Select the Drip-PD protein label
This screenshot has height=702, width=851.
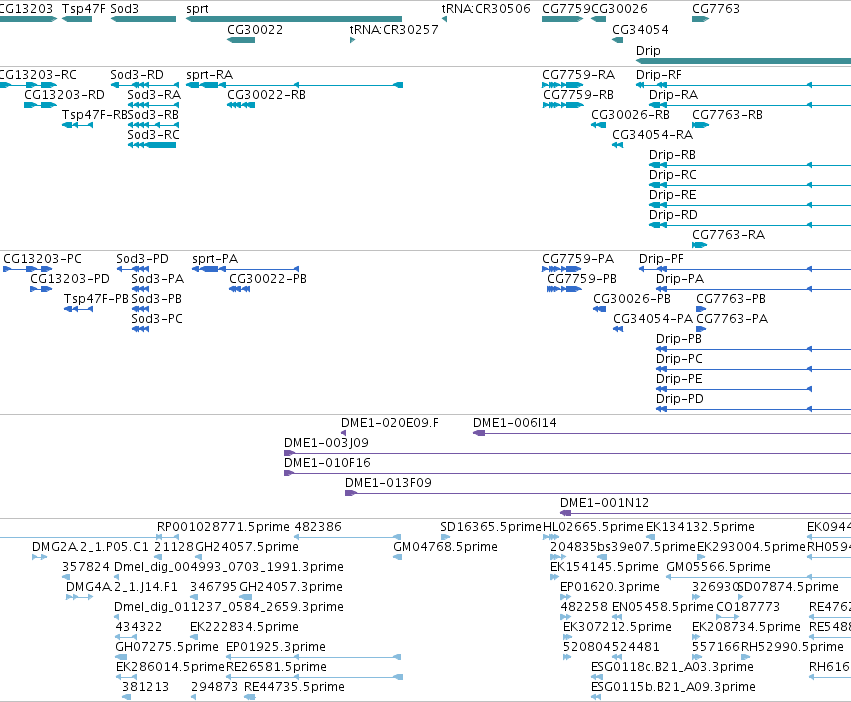[x=679, y=399]
